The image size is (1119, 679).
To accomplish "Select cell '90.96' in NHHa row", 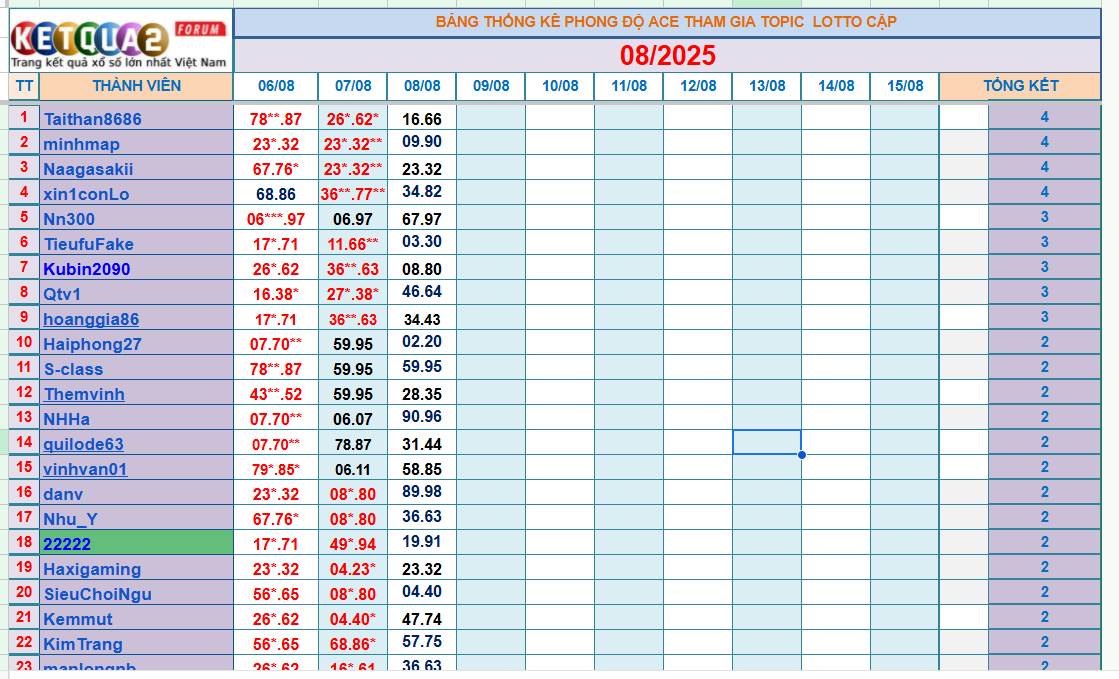I will [422, 417].
